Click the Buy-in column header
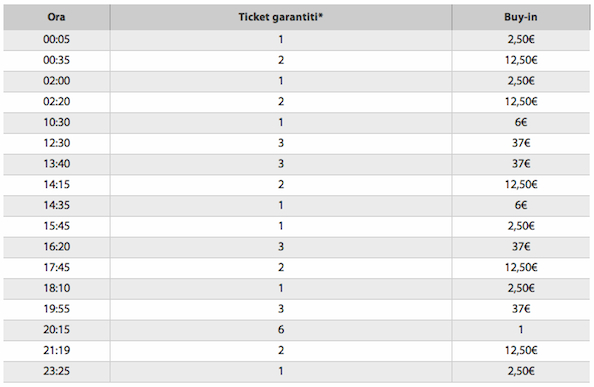 pos(521,17)
